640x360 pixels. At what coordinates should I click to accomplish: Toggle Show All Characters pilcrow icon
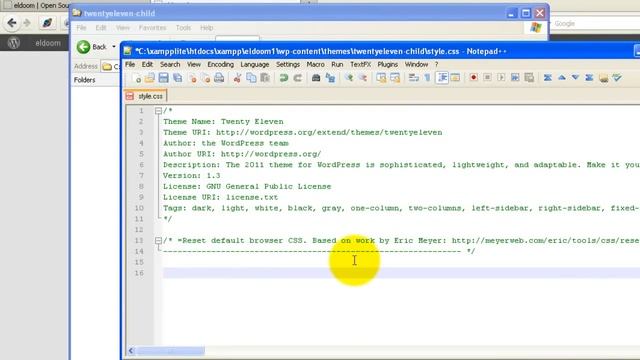tap(427, 78)
